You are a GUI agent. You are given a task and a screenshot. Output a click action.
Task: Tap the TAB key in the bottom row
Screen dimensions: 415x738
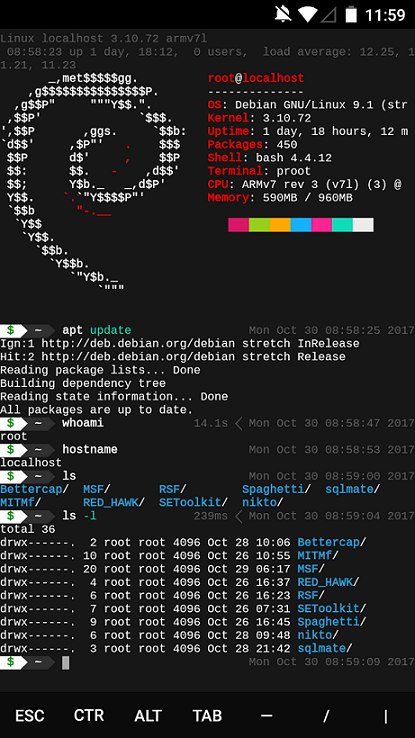[x=208, y=716]
